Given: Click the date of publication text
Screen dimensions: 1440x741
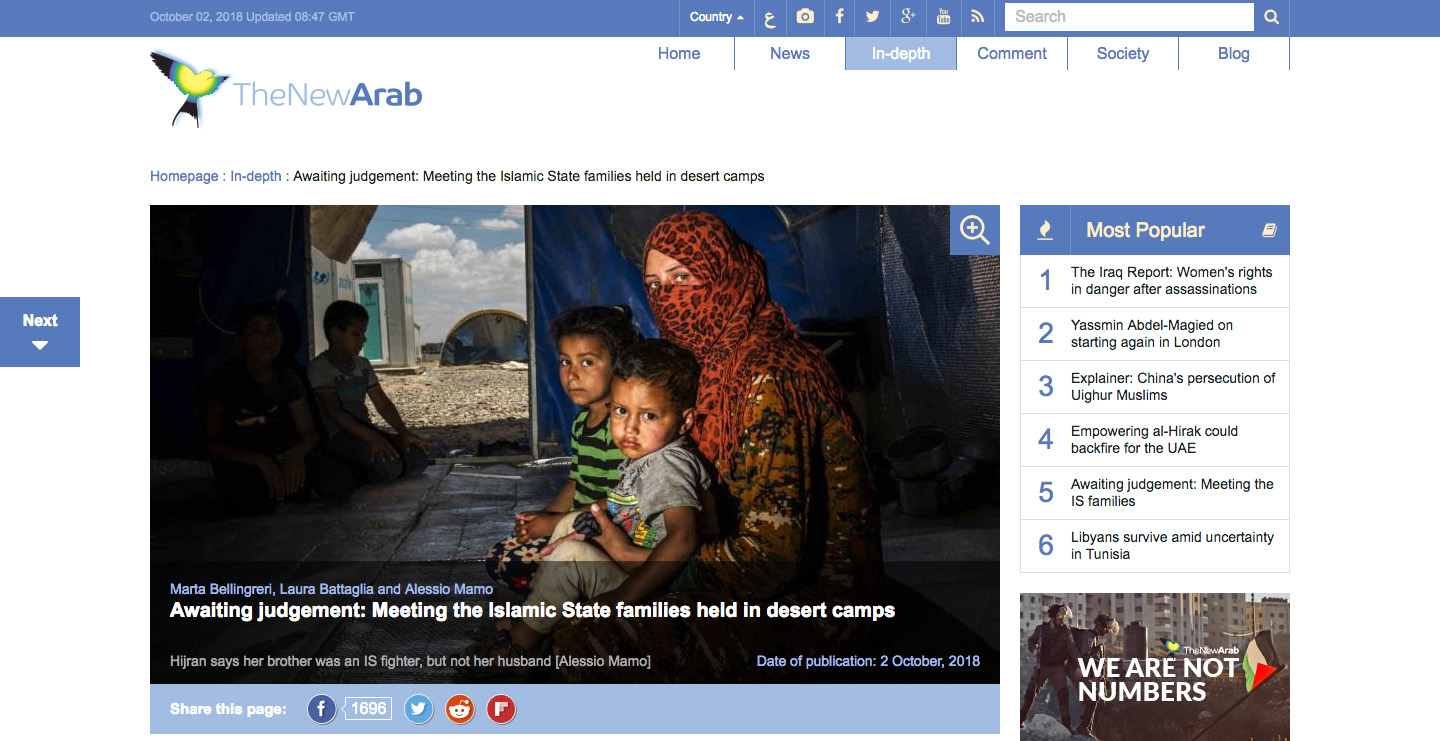Looking at the screenshot, I should (868, 661).
